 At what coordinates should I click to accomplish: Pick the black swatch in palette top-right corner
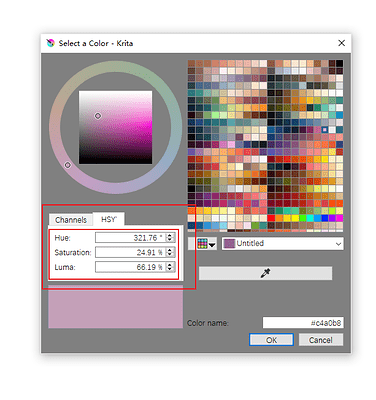coord(339,63)
